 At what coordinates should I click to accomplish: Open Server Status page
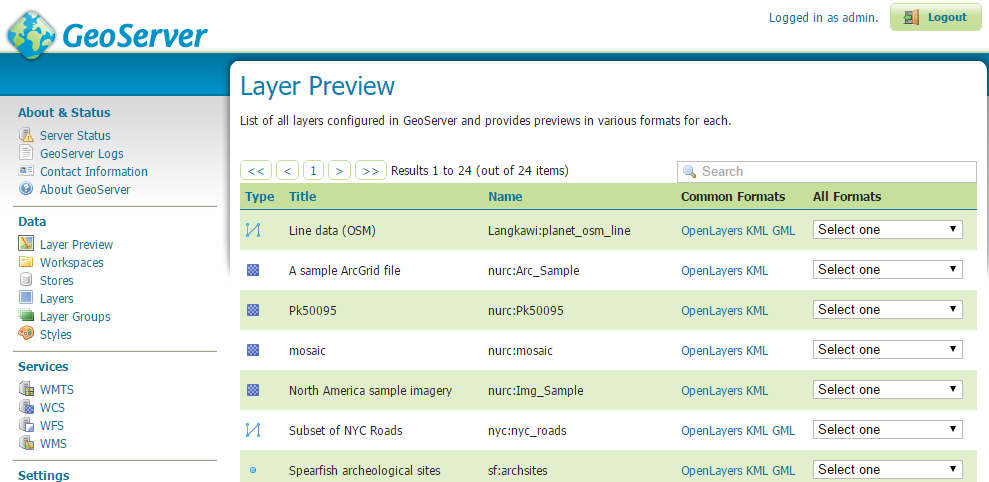[75, 136]
